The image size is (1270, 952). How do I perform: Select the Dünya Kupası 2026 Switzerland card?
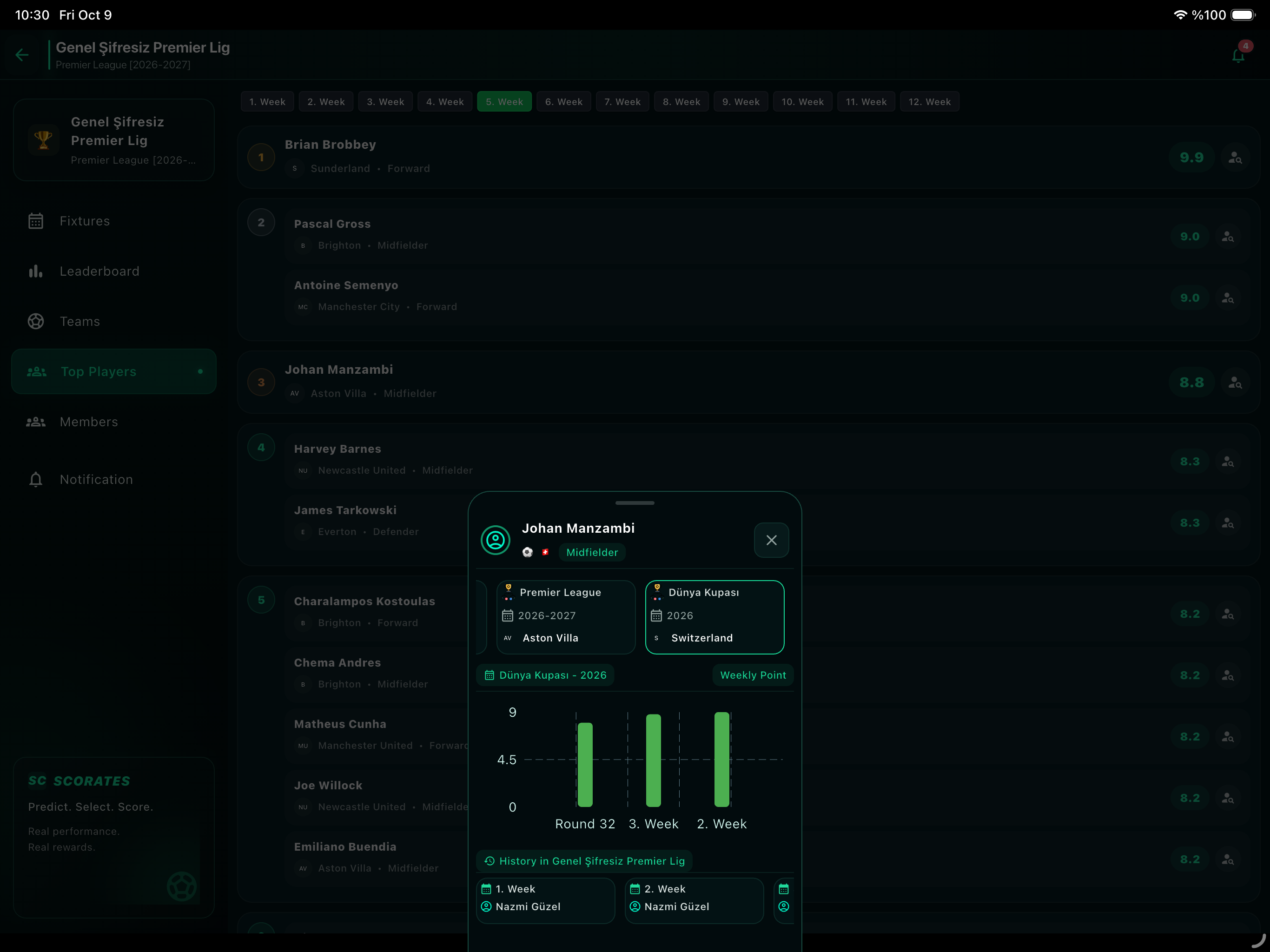pyautogui.click(x=714, y=617)
